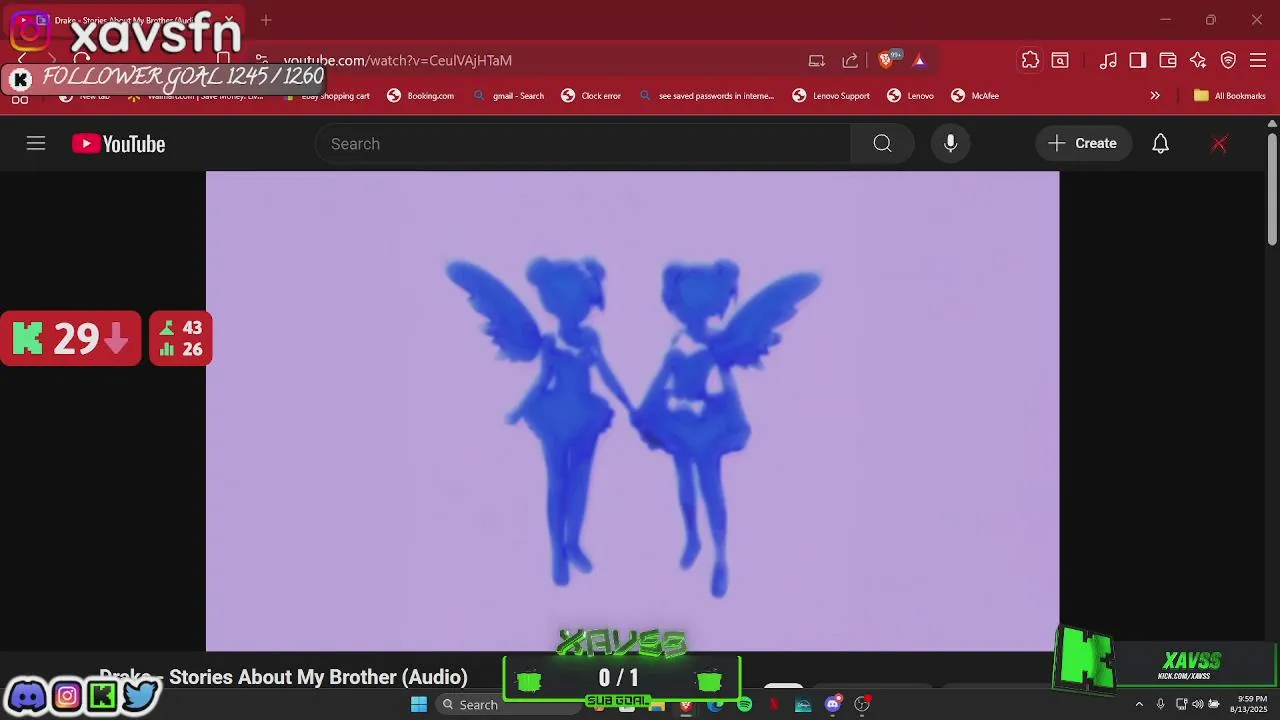Toggle the Brave Shields lion icon
This screenshot has height=720, width=1280.
pos(885,60)
